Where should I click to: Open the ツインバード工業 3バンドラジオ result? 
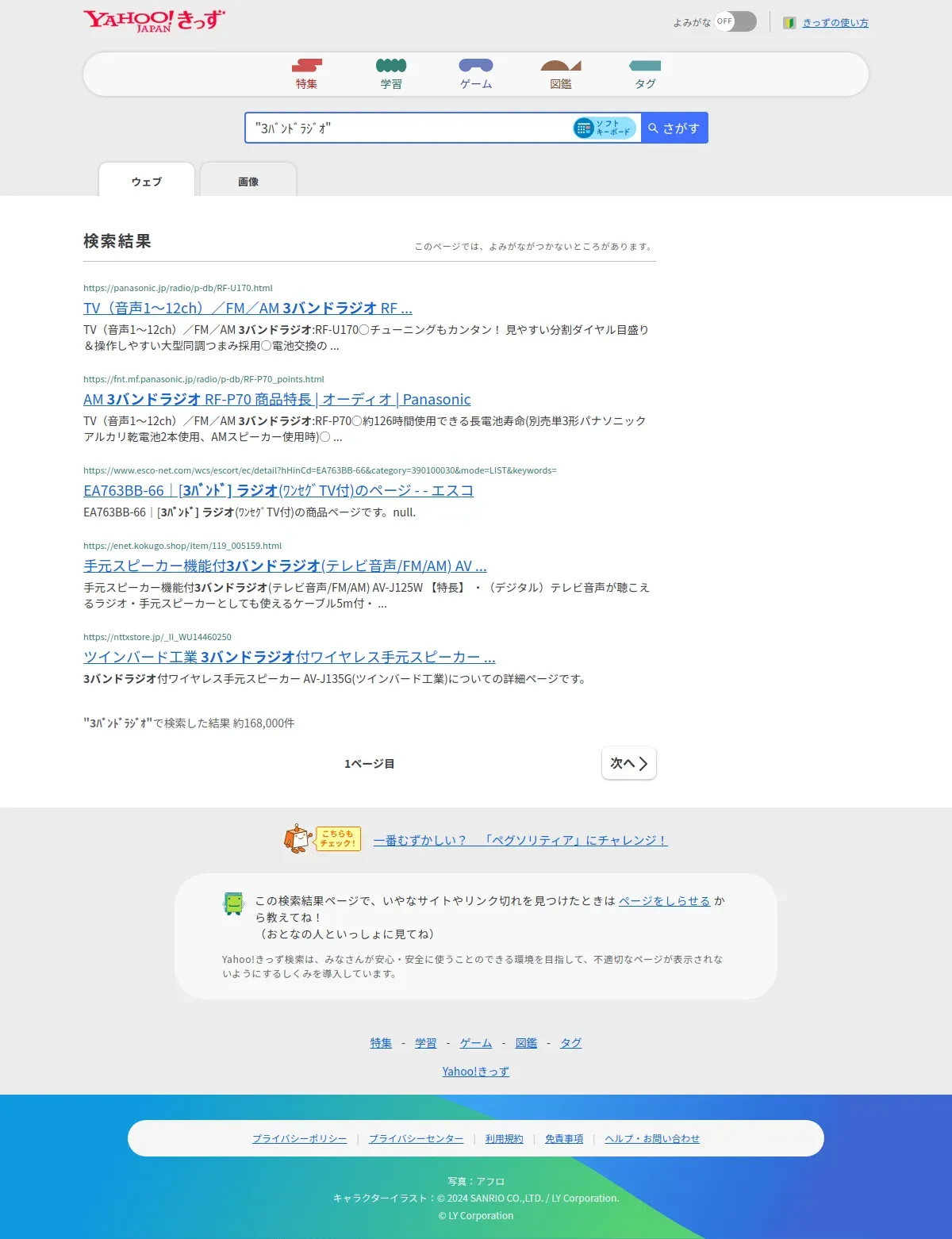tap(290, 657)
